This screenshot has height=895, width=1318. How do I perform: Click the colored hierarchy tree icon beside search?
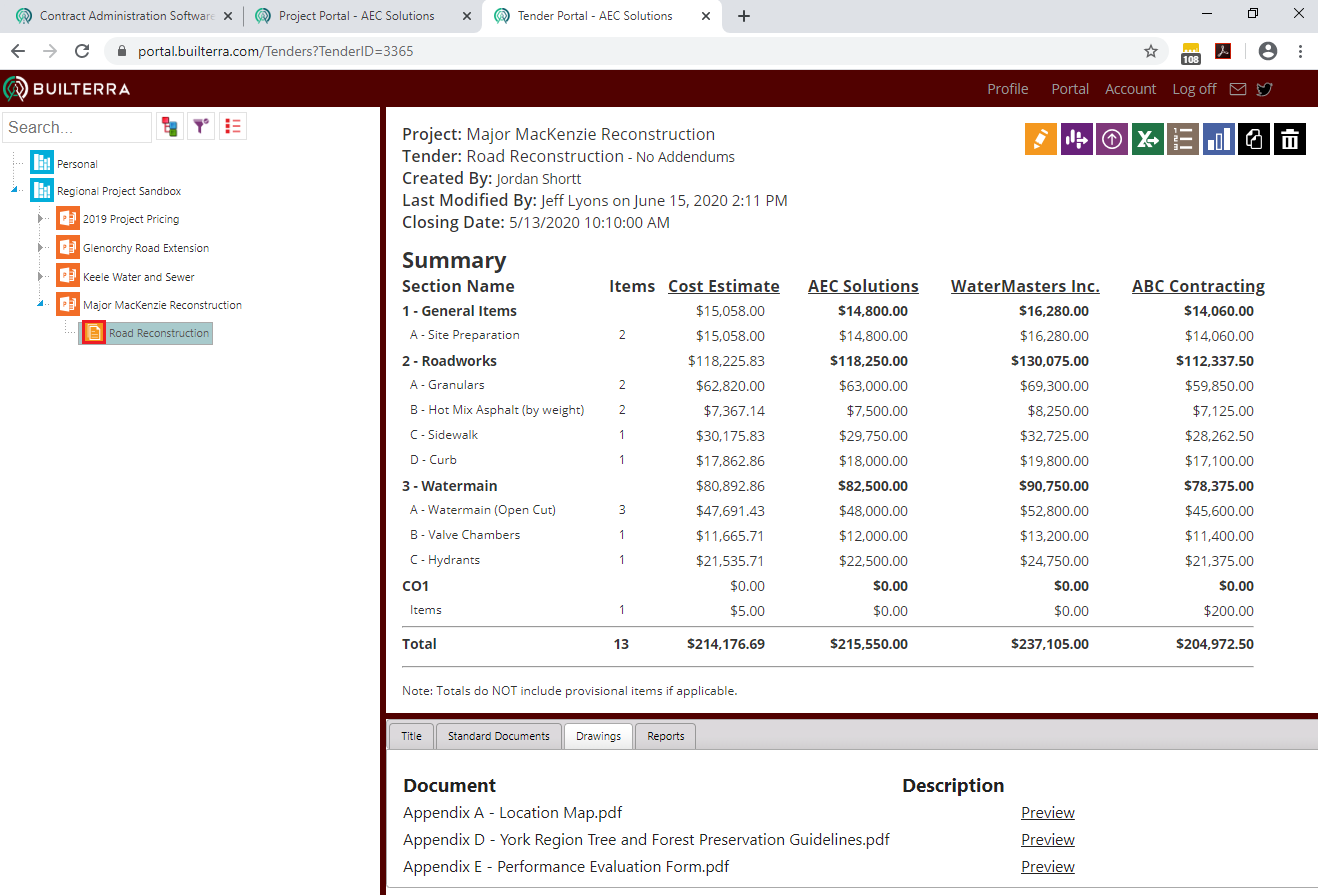click(170, 127)
